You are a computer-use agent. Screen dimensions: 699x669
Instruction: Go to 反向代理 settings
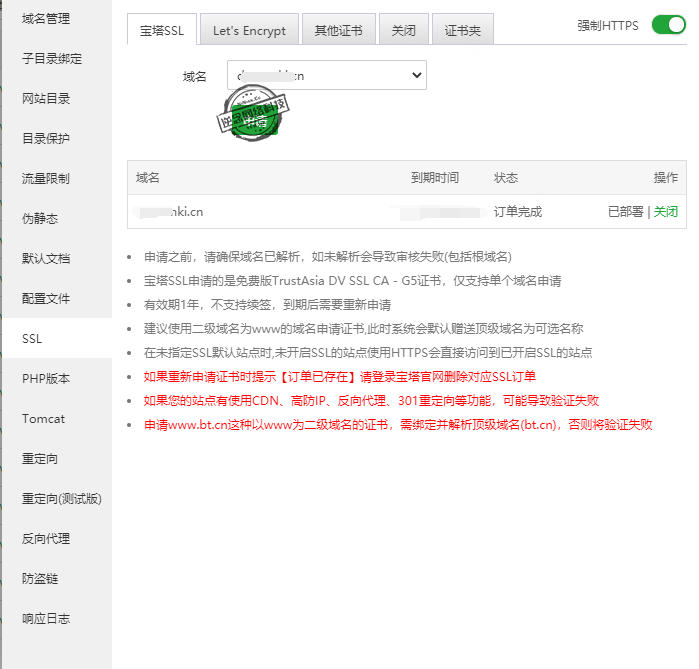coord(46,538)
